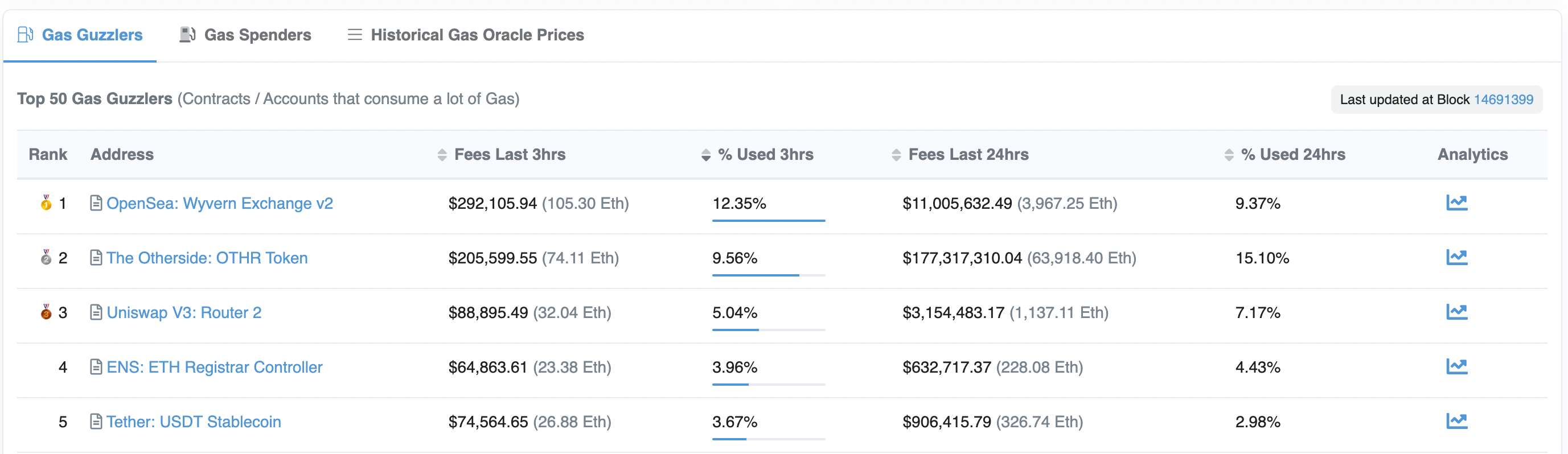
Task: Click the gold medal icon at rank 1
Action: pyautogui.click(x=46, y=203)
